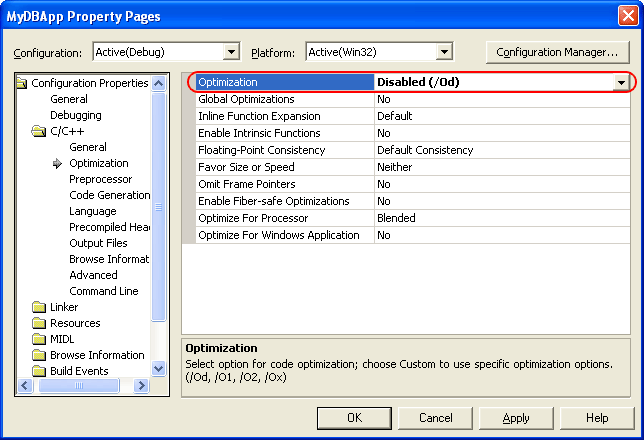Viewport: 644px width, 440px height.
Task: Click the Resources folder icon
Action: tap(39, 323)
